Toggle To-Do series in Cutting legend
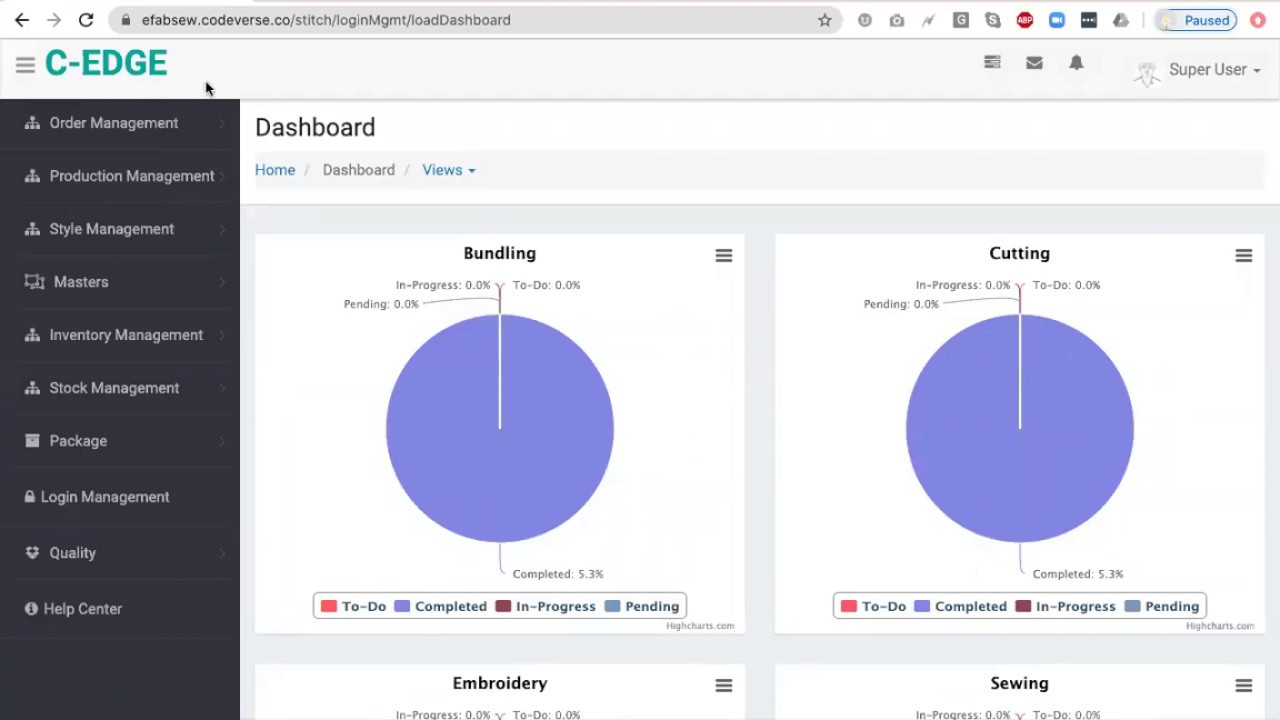The height and width of the screenshot is (720, 1280). click(873, 606)
